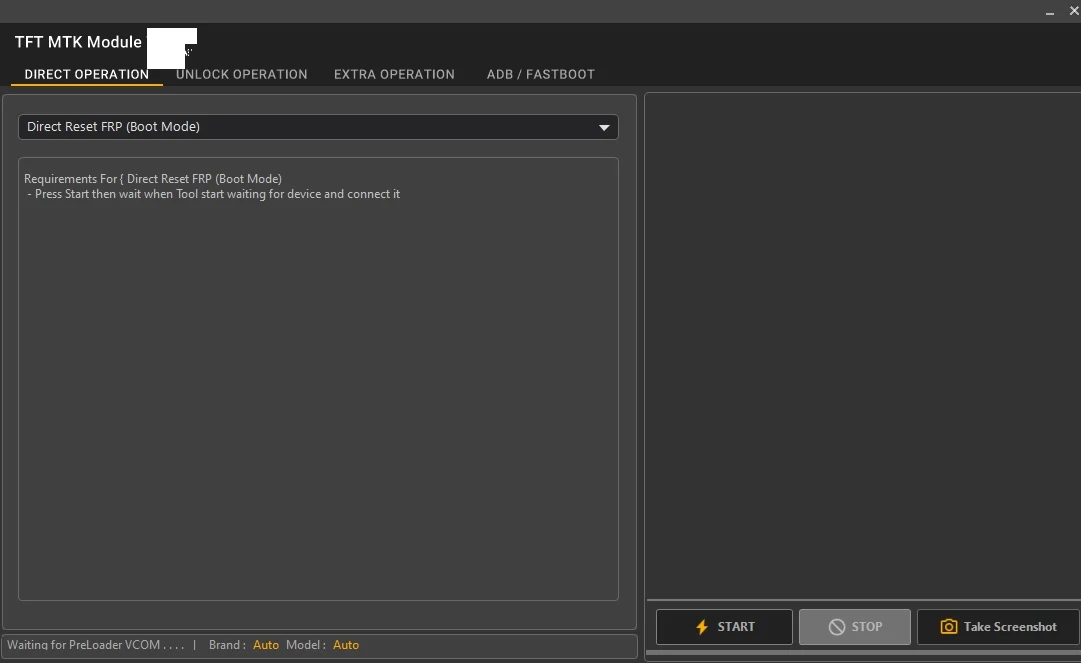Close the TFT MTK Module window
Screen dimensions: 1081x663
click(x=1073, y=10)
